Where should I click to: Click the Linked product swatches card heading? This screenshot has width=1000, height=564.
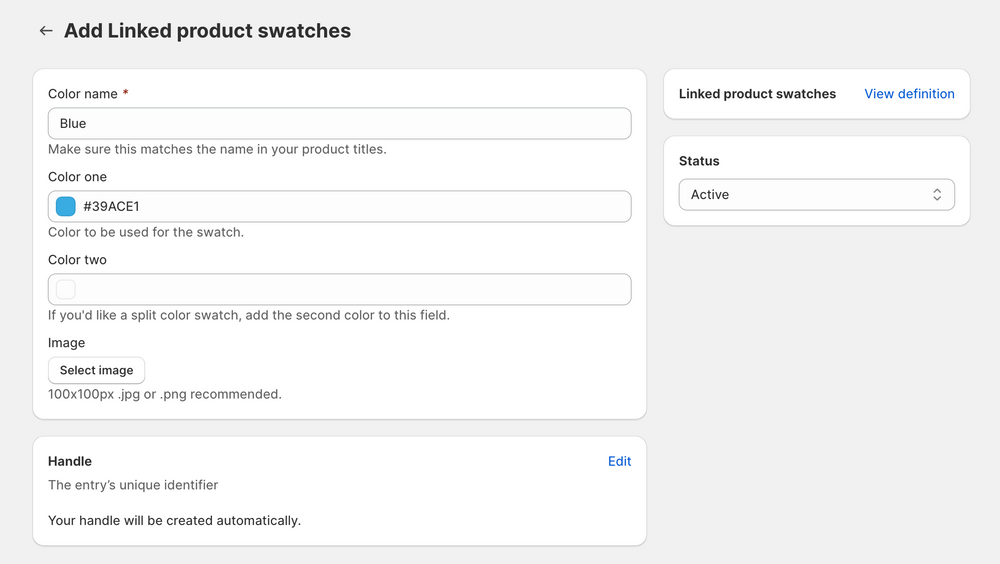[757, 94]
